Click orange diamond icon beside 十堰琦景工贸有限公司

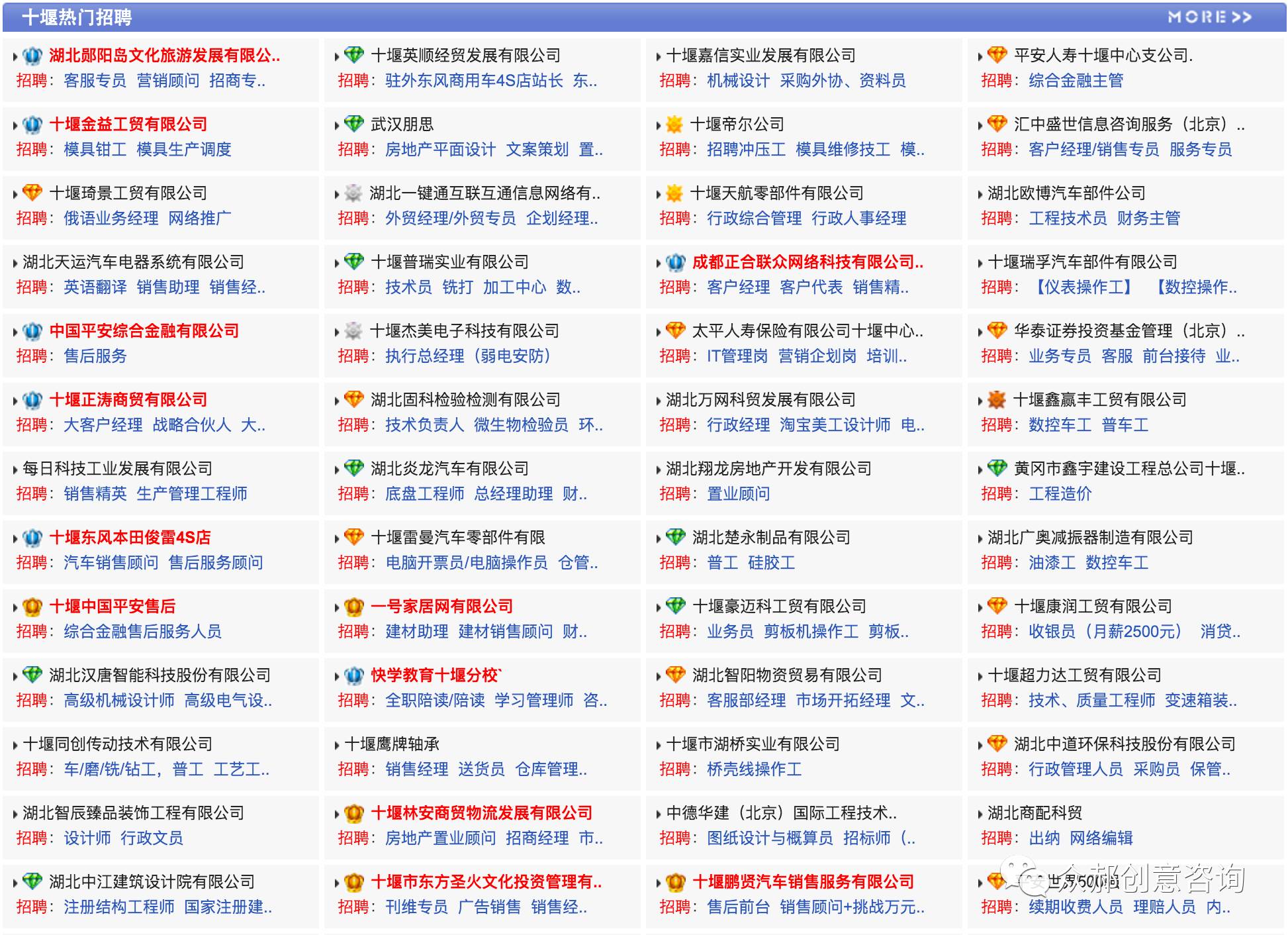pyautogui.click(x=32, y=193)
